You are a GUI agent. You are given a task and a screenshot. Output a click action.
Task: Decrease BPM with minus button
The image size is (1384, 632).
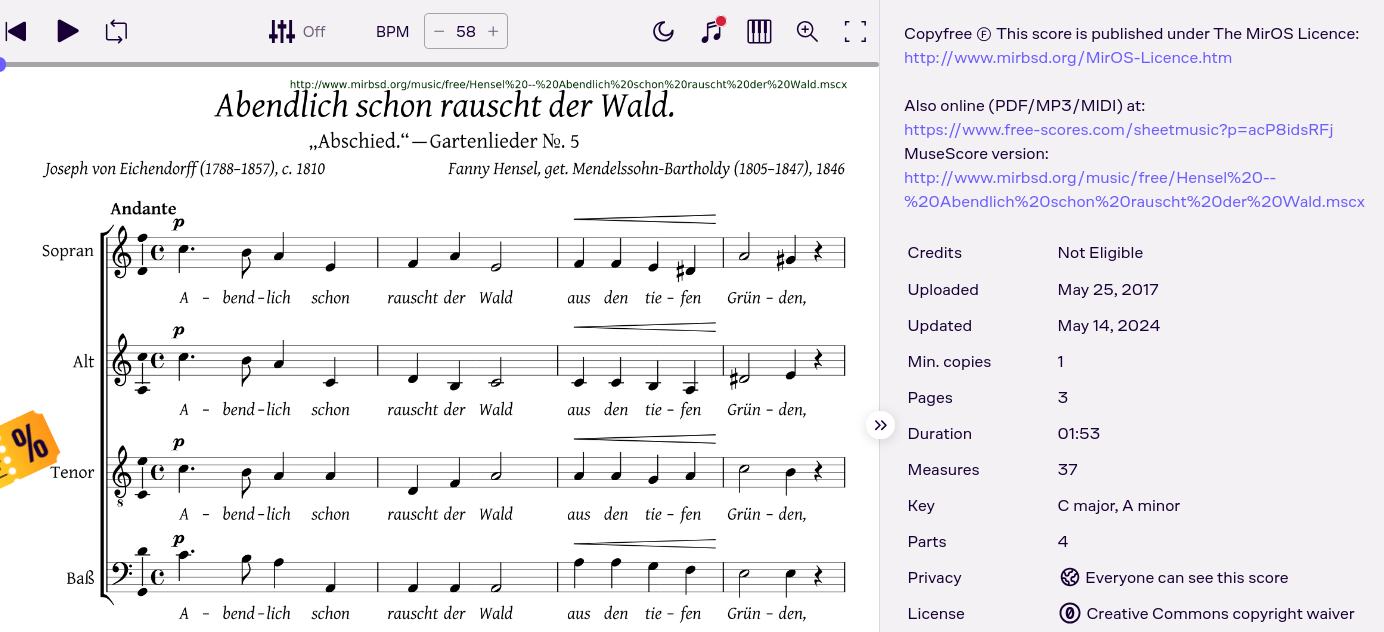439,31
